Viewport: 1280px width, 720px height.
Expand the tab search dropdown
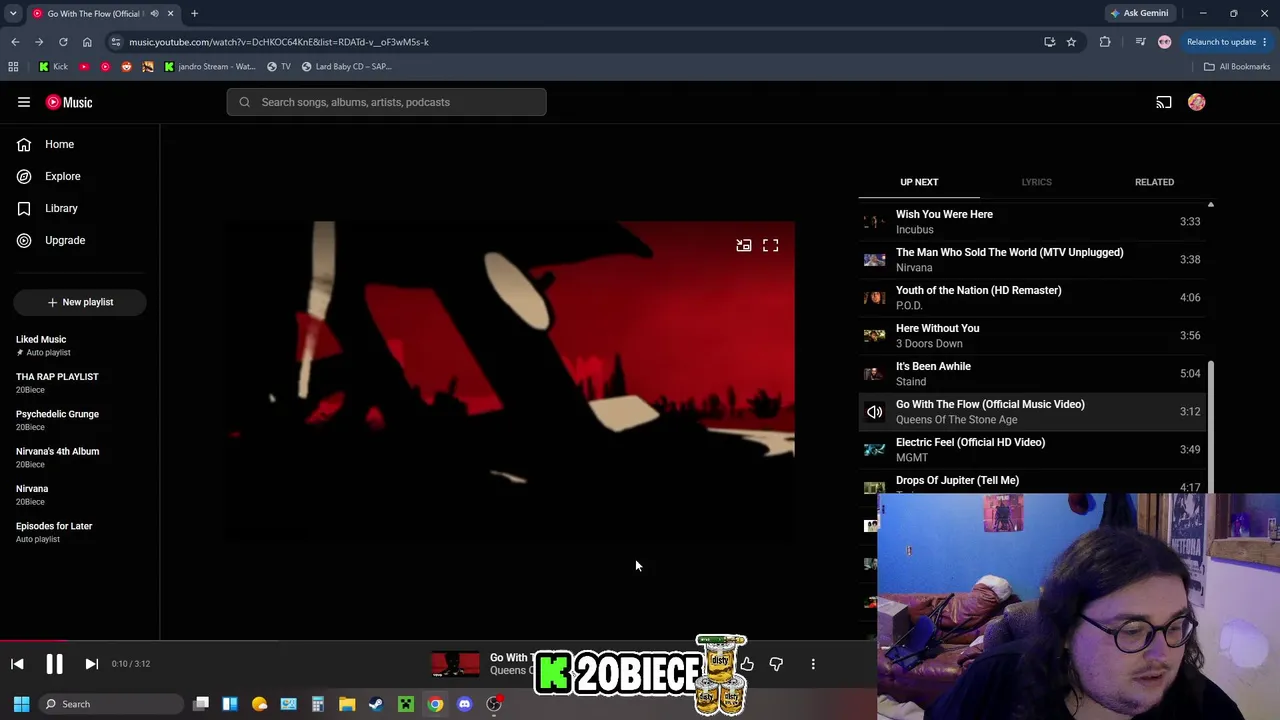(13, 13)
